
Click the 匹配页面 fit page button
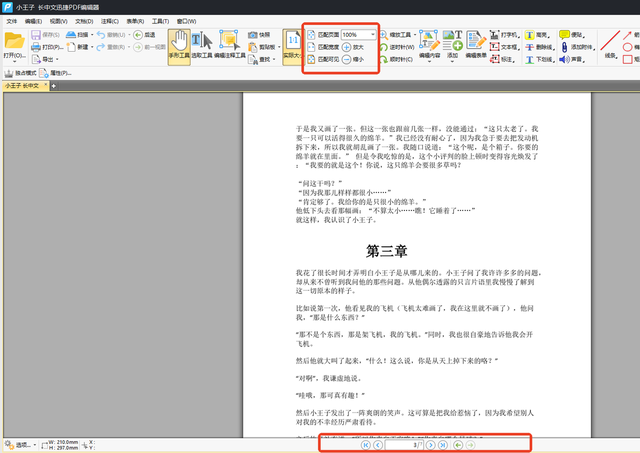(323, 35)
